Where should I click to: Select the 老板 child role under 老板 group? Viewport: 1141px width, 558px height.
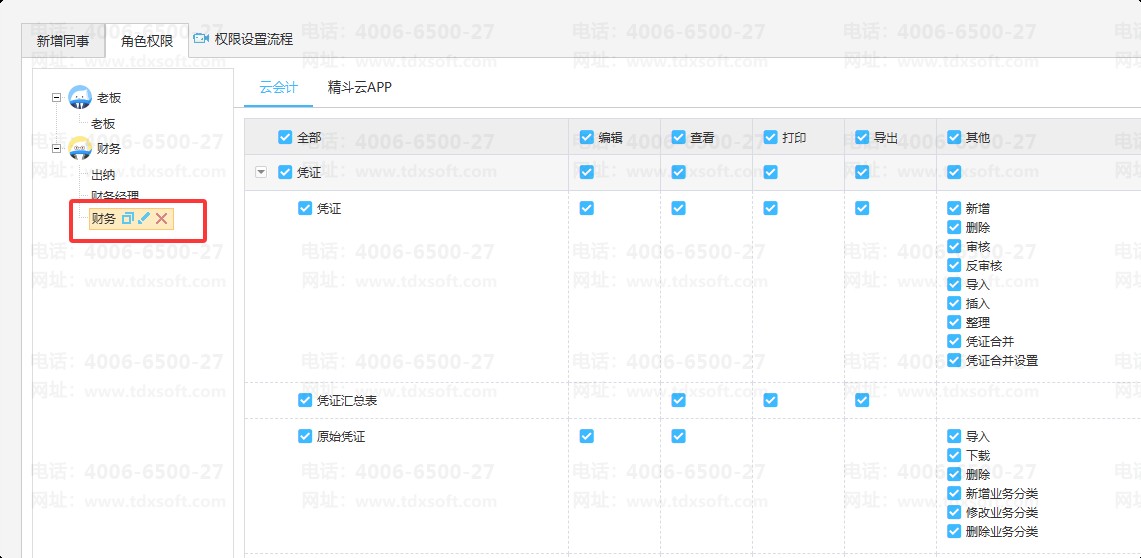coord(103,124)
